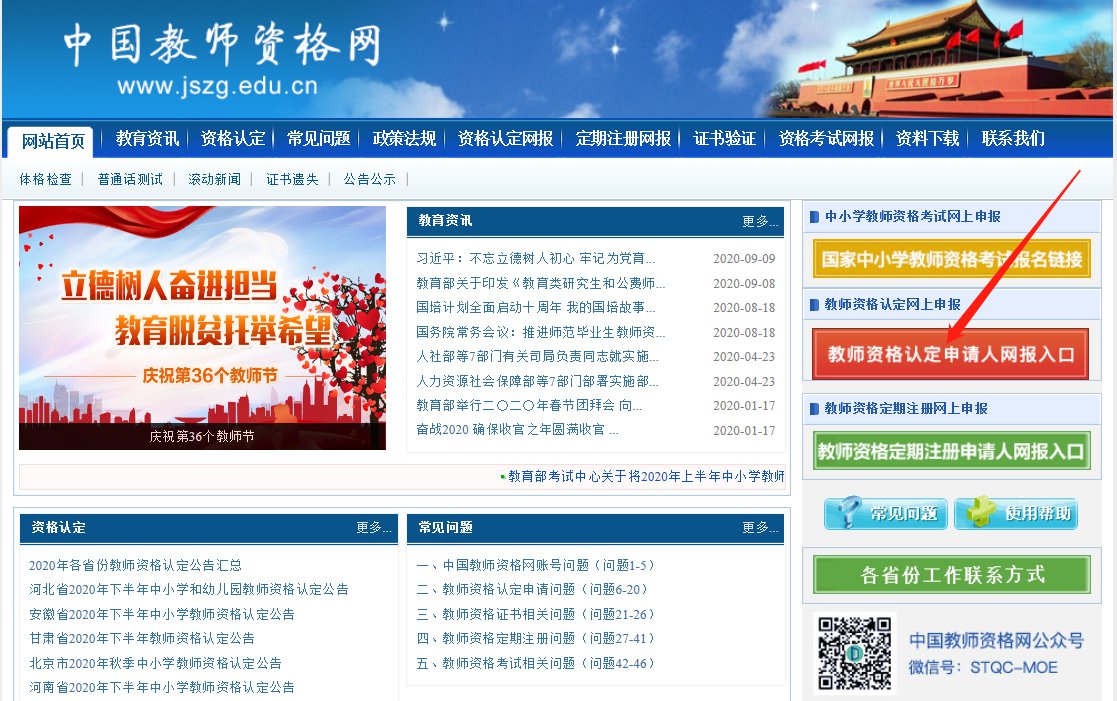Image resolution: width=1117 pixels, height=701 pixels.
Task: Click the 庆祝第36个教师节 banner image
Action: (x=202, y=328)
